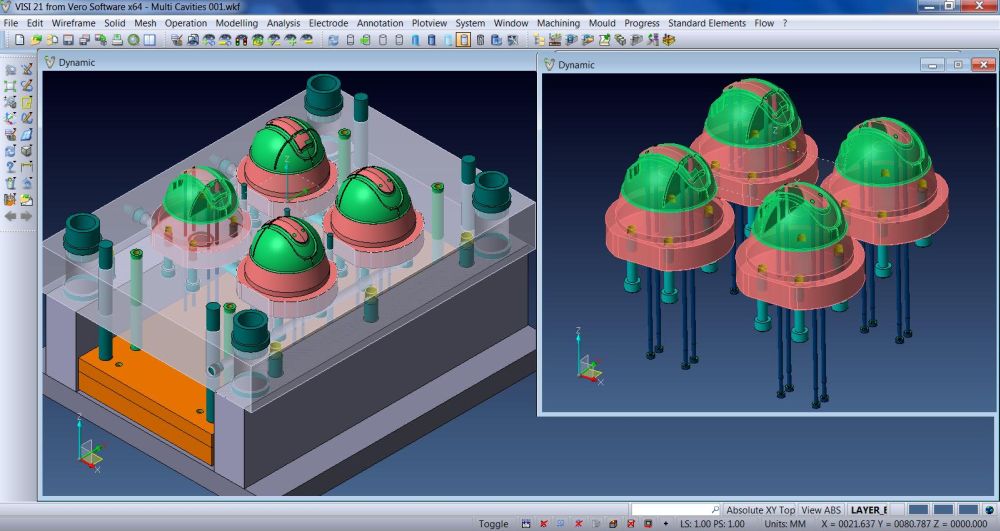The width and height of the screenshot is (1000, 531).
Task: Open the LAYER_E layer selector
Action: pos(868,509)
